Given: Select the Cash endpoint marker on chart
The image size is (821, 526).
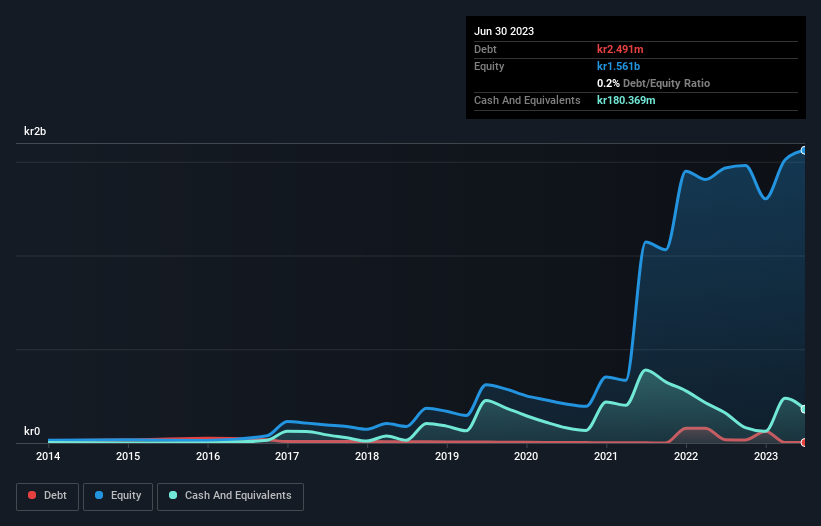Looking at the screenshot, I should pos(804,409).
